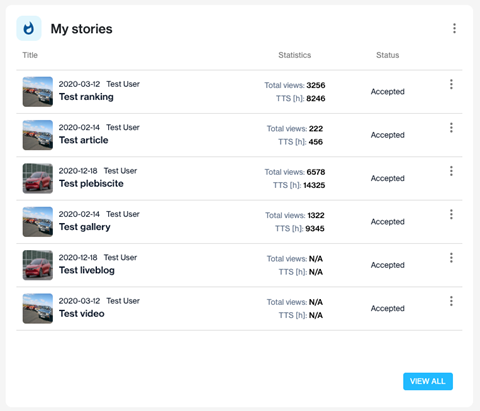
Task: Open the Test ranking story title
Action: click(86, 97)
